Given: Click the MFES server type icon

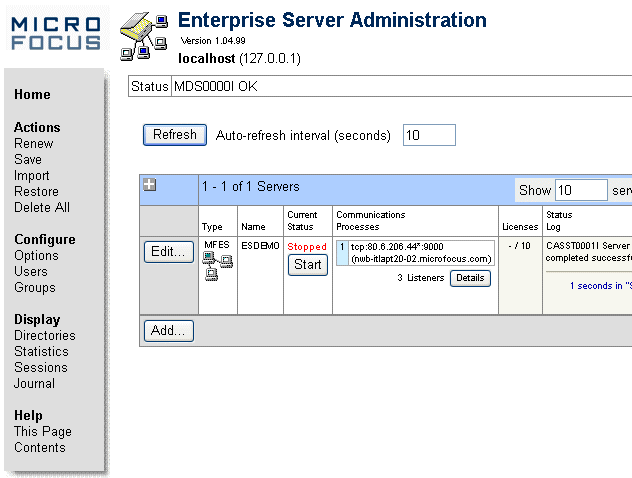Looking at the screenshot, I should pyautogui.click(x=217, y=266).
